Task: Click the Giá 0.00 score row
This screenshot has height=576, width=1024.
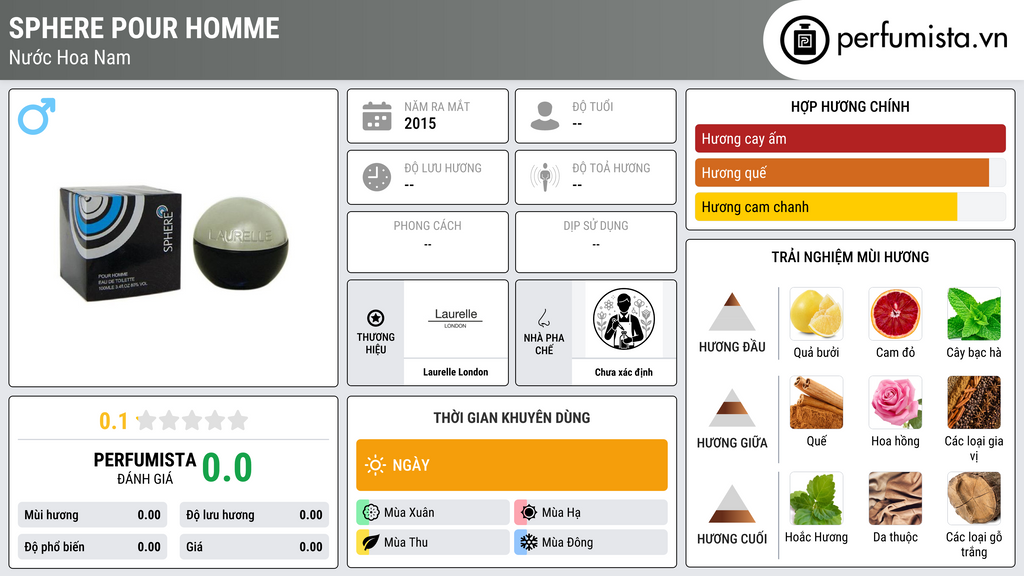Action: tap(254, 547)
